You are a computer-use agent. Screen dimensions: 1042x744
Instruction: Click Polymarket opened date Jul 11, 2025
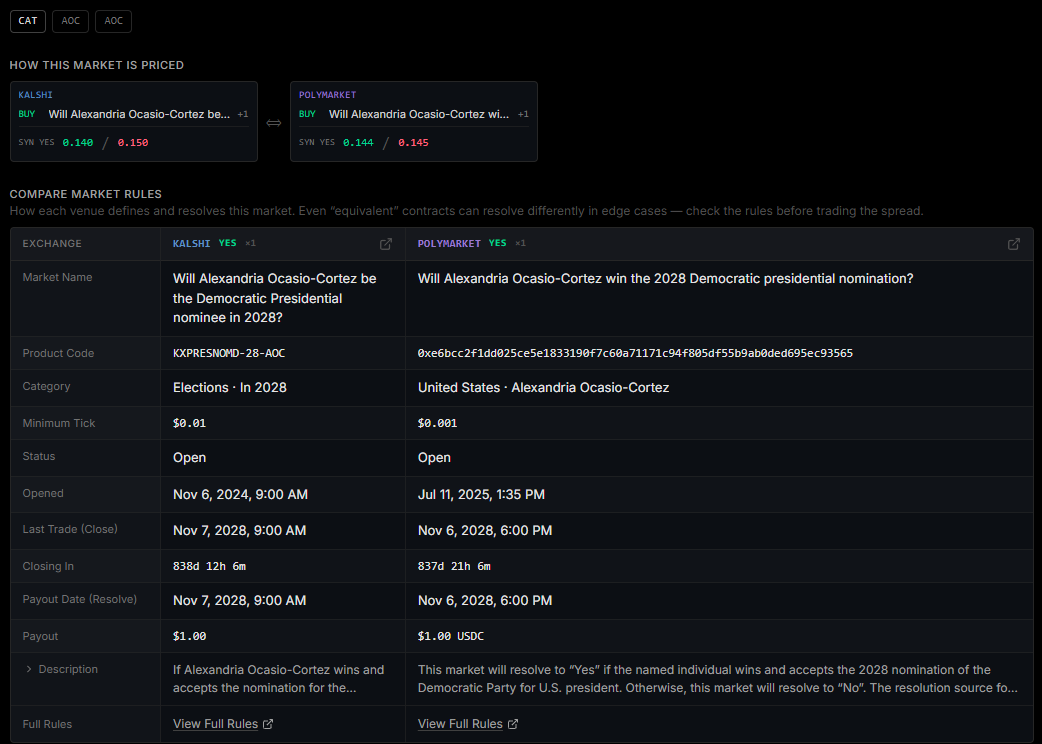click(481, 494)
